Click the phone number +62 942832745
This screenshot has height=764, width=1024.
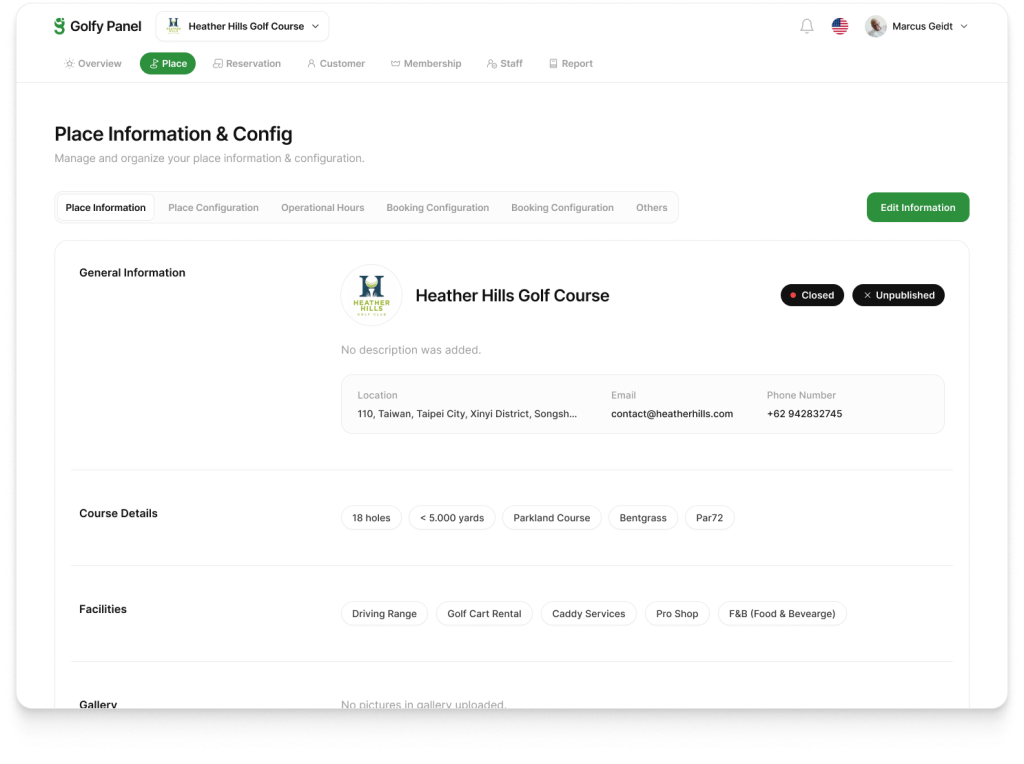[805, 414]
